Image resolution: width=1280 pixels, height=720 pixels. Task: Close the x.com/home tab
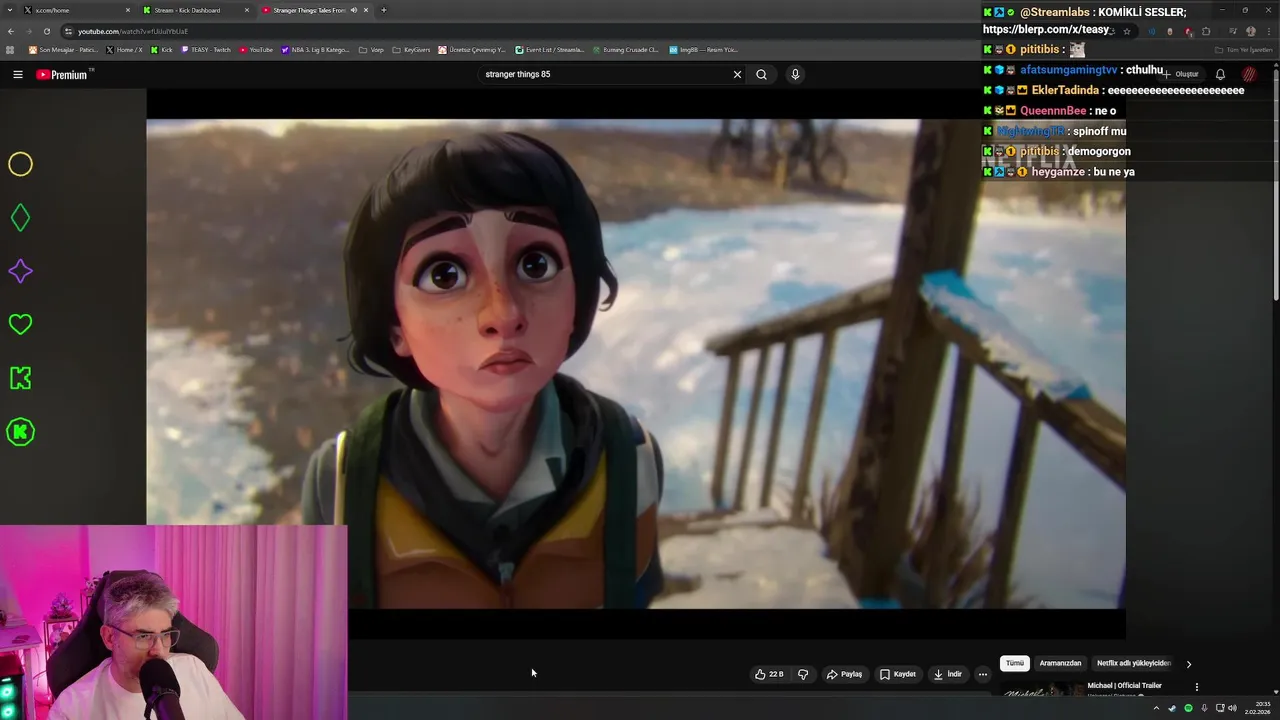tap(128, 10)
